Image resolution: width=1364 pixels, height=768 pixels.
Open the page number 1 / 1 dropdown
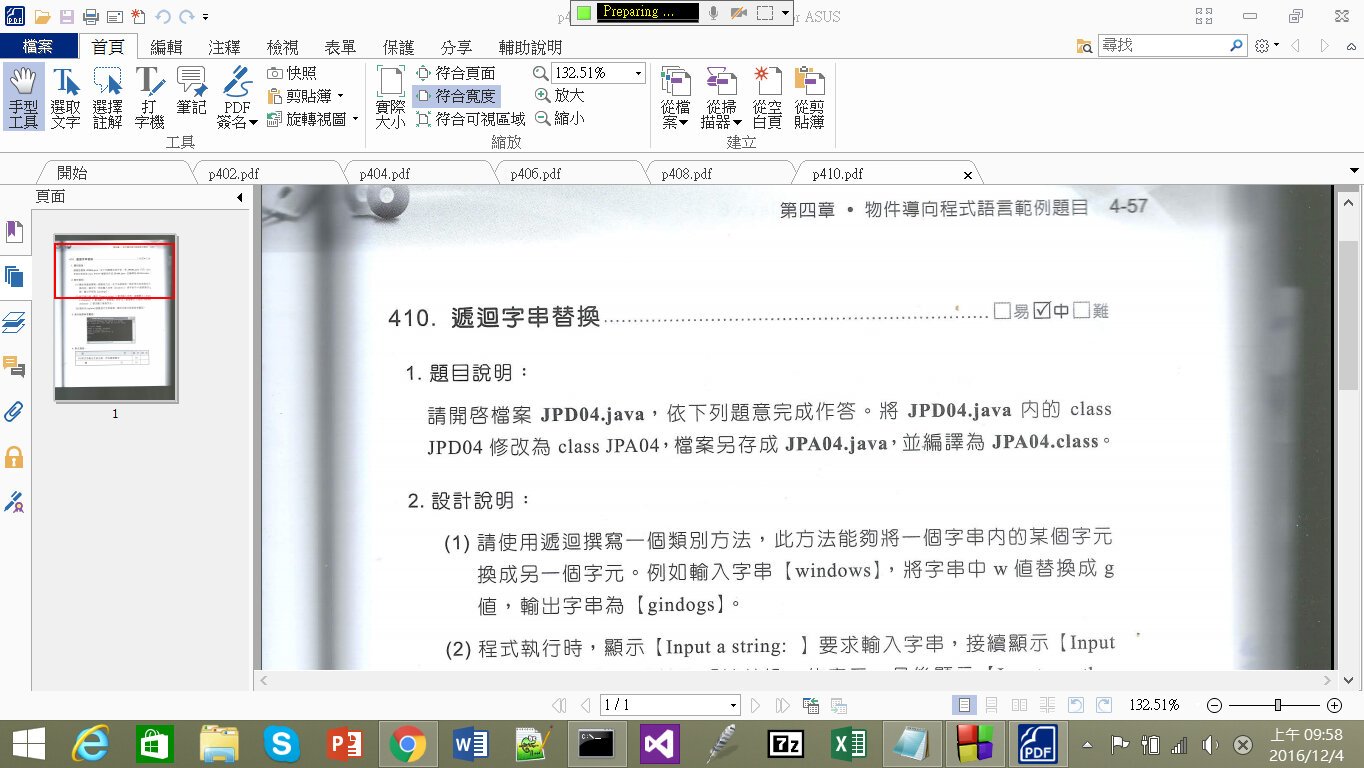tap(734, 705)
